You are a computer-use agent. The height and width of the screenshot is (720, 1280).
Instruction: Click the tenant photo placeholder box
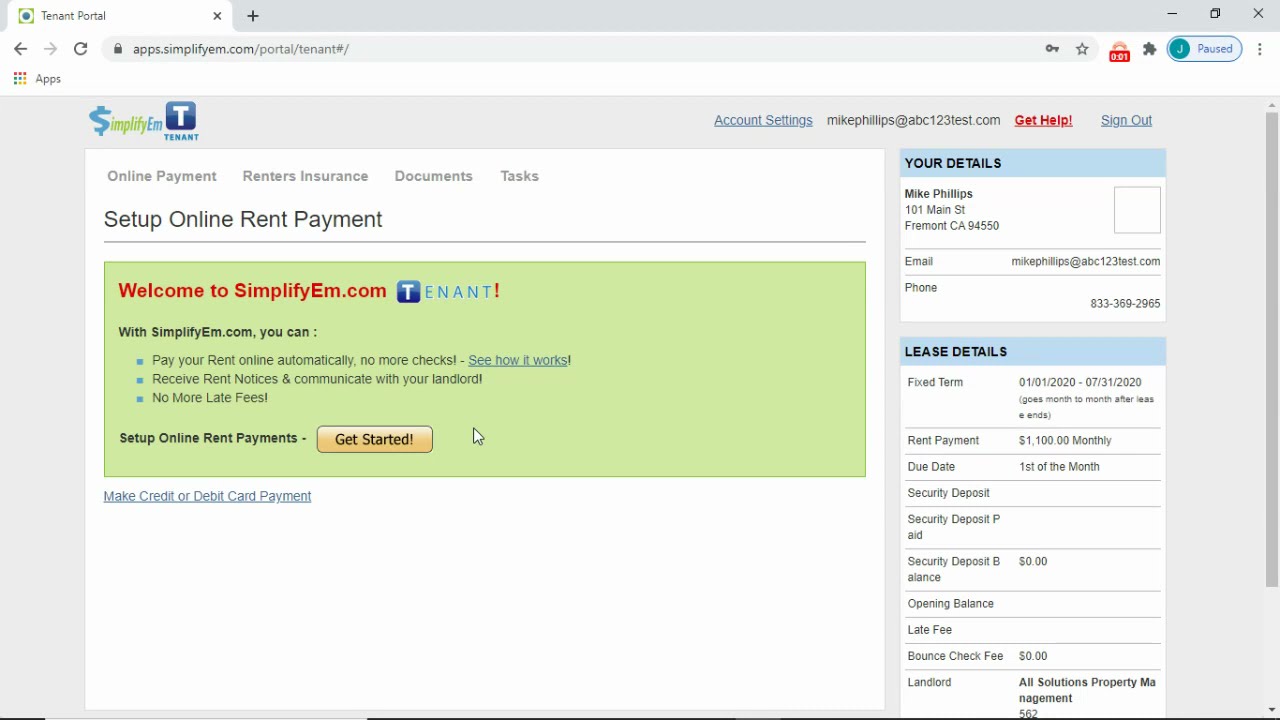1137,210
